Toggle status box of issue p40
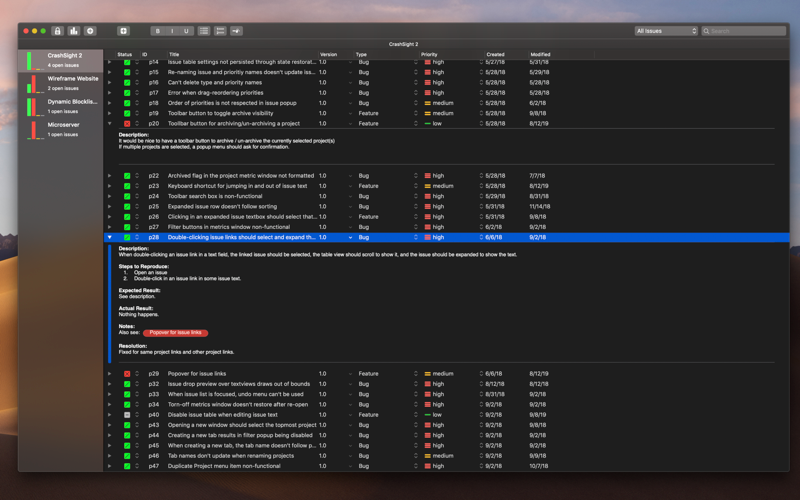Viewport: 800px width, 500px height. [127, 415]
